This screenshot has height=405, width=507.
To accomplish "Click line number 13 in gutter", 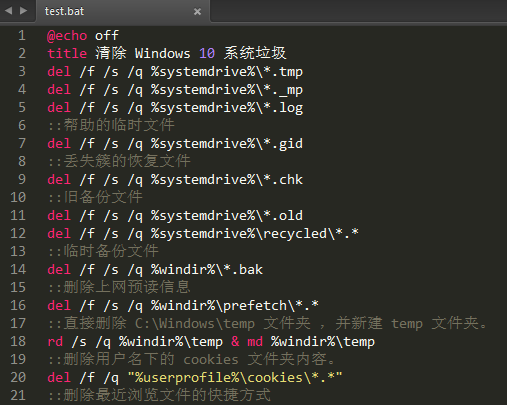I will (18, 251).
